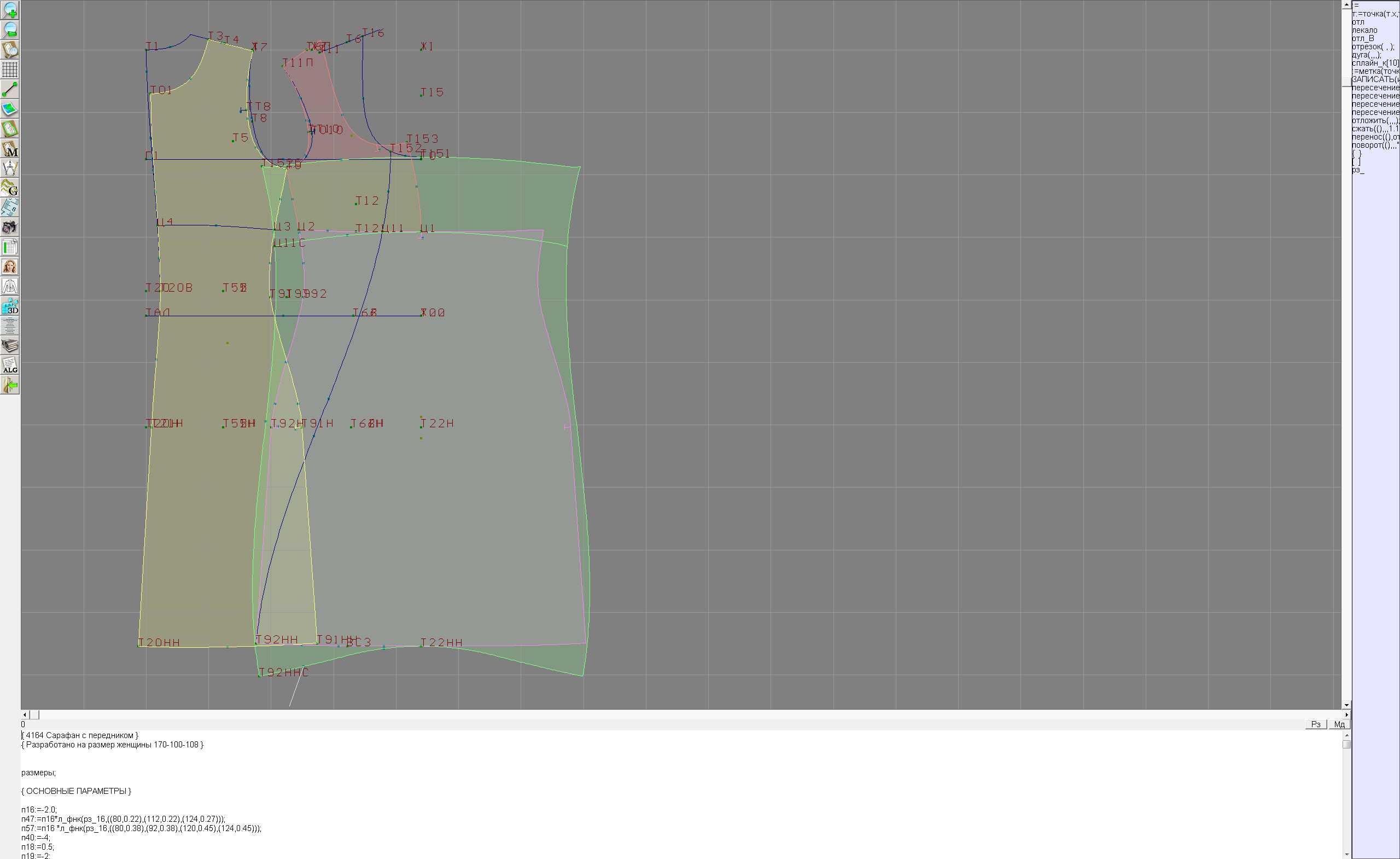Click canvas vertical scrollbar down arrow
Screen dimensions: 1400x859
click(1346, 705)
